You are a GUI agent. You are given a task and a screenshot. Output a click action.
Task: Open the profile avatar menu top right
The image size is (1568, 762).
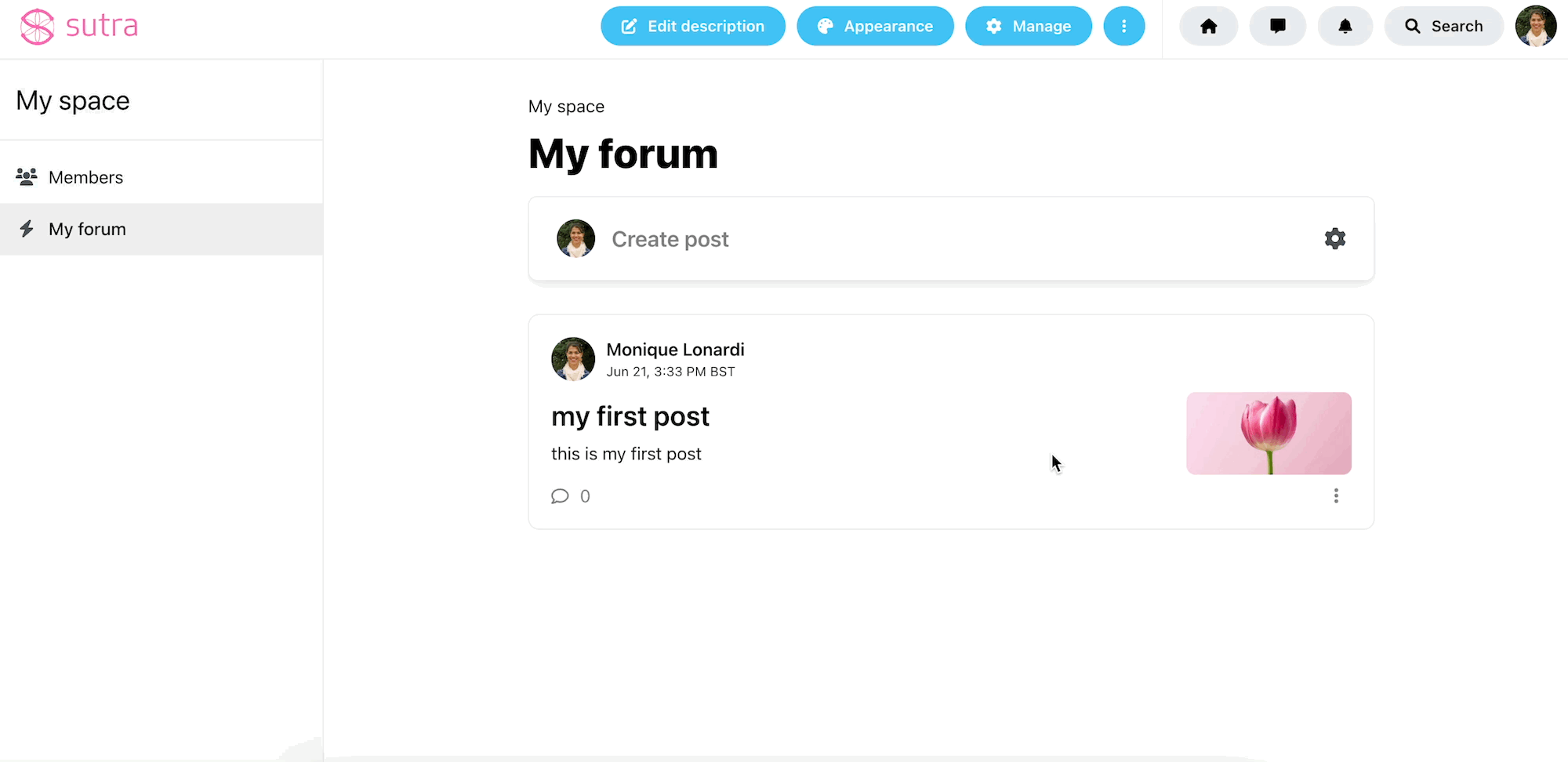coord(1535,27)
